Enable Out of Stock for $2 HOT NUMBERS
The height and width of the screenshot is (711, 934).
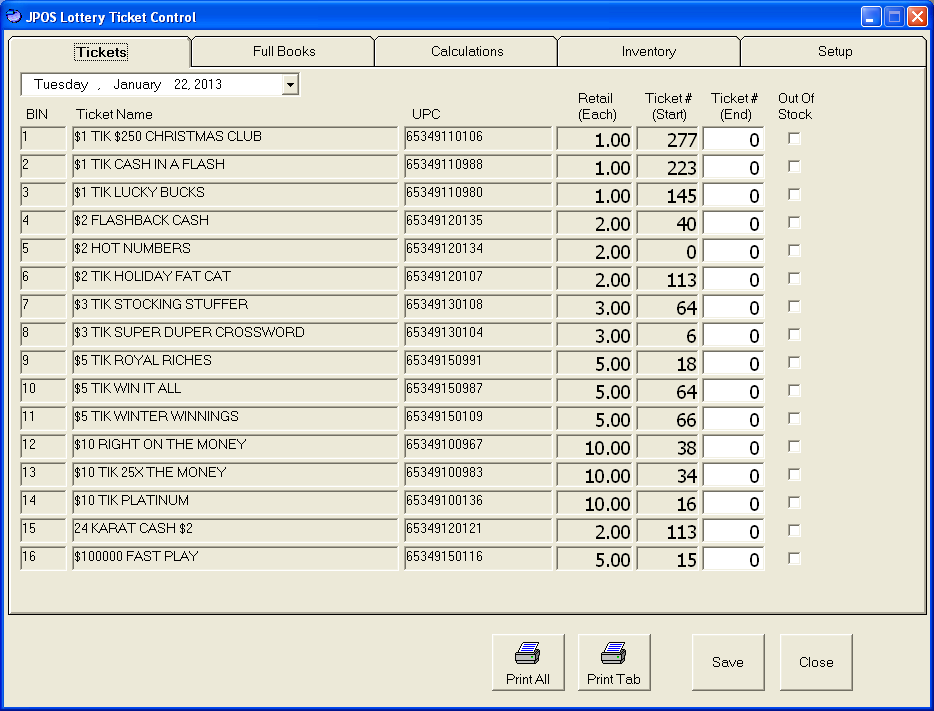794,250
